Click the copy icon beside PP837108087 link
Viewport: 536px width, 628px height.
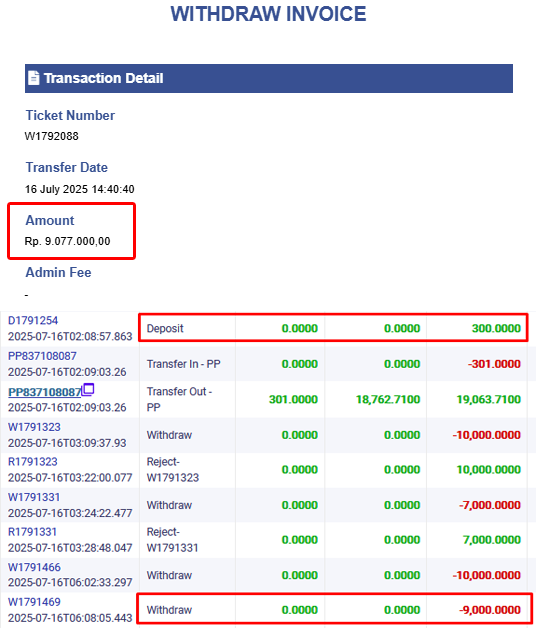88,390
